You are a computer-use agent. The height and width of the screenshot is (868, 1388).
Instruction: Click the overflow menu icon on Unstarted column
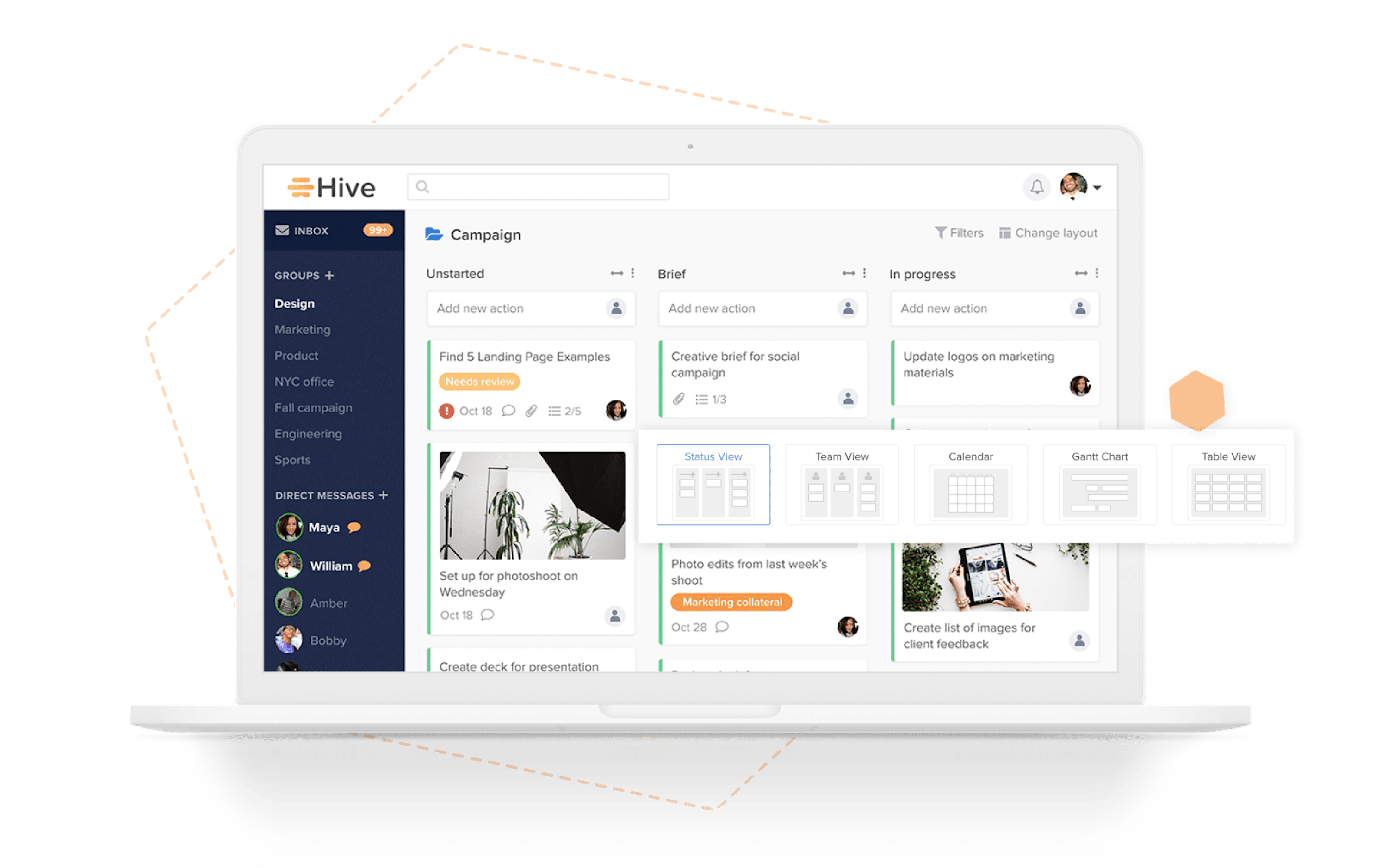pos(632,273)
